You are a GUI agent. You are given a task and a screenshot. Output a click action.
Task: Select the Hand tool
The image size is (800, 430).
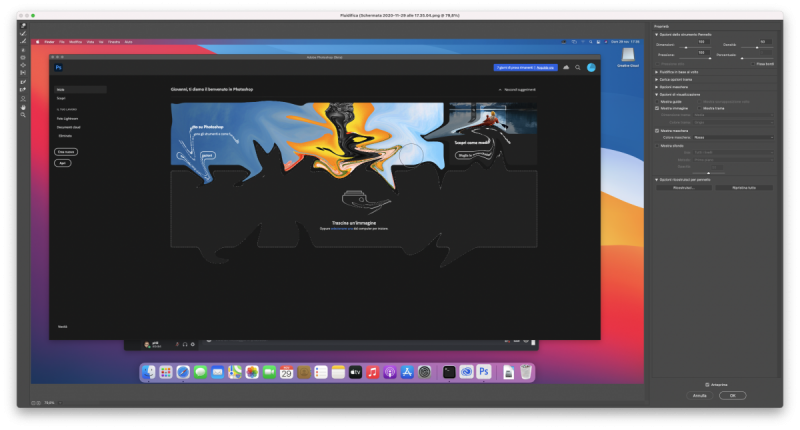[23, 108]
